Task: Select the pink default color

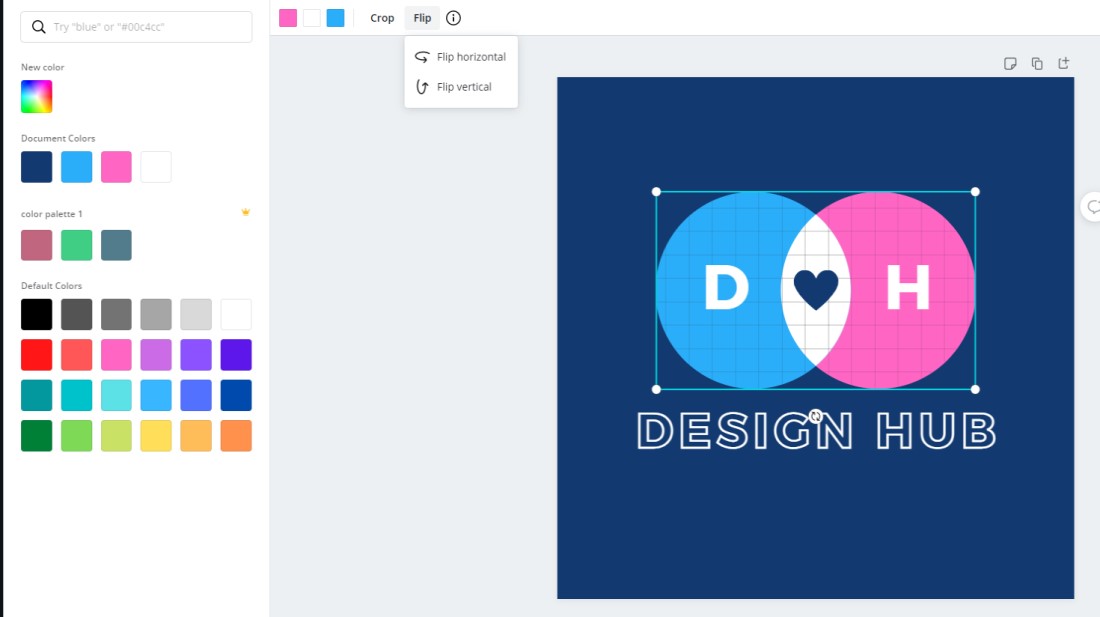Action: [x=116, y=355]
